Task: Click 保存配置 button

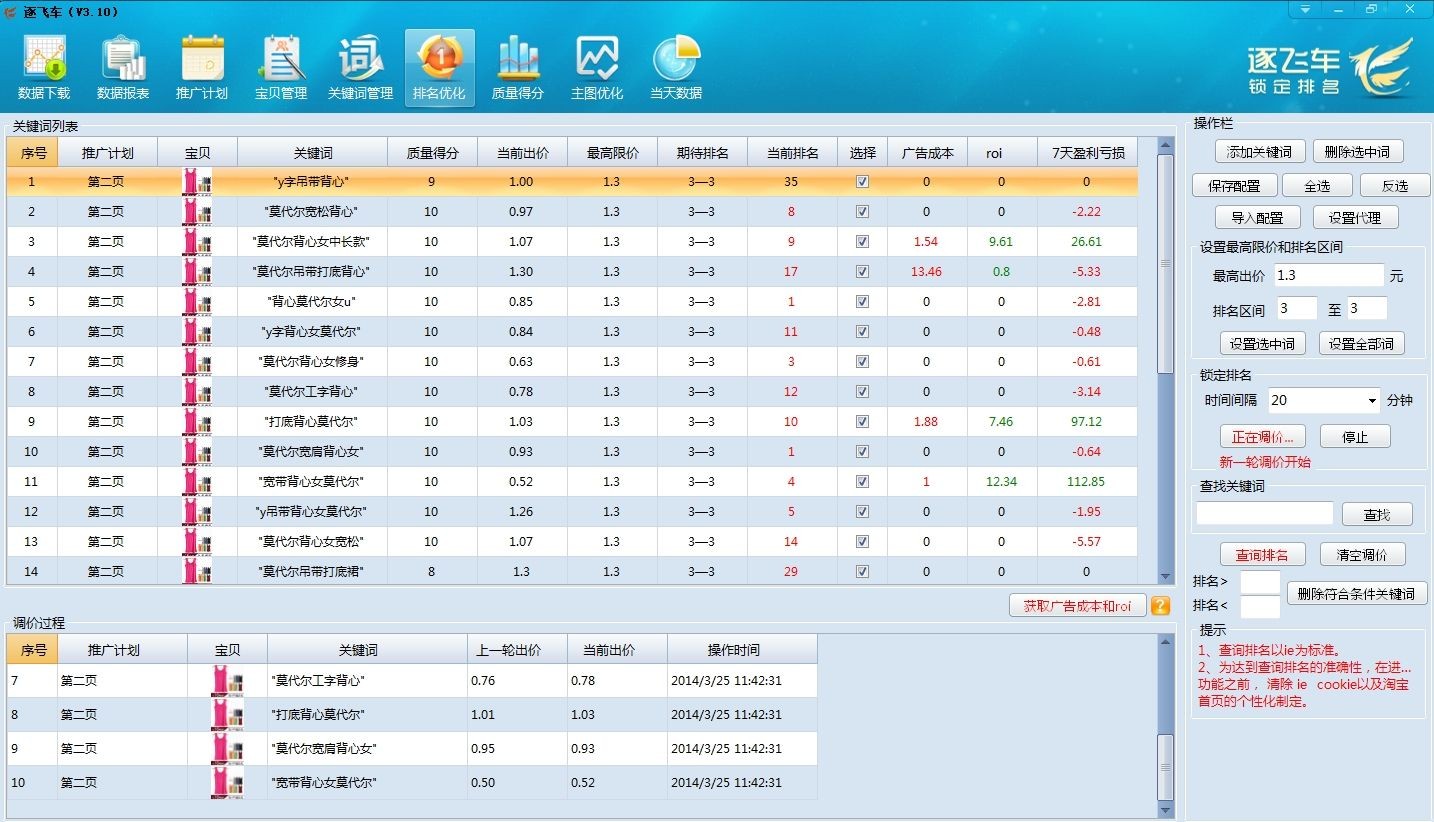Action: (1234, 186)
